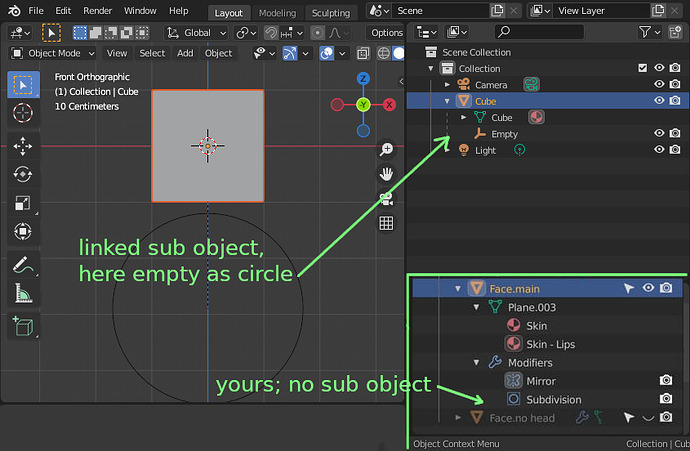The image size is (690, 451).
Task: Open the Render menu
Action: [x=98, y=11]
